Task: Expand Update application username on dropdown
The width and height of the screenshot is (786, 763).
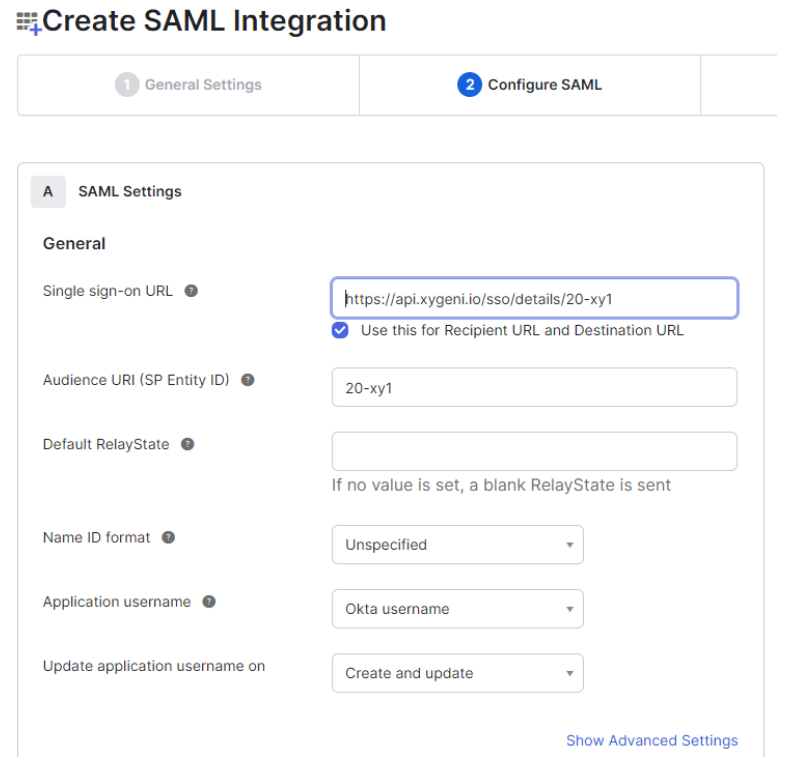Action: (457, 673)
